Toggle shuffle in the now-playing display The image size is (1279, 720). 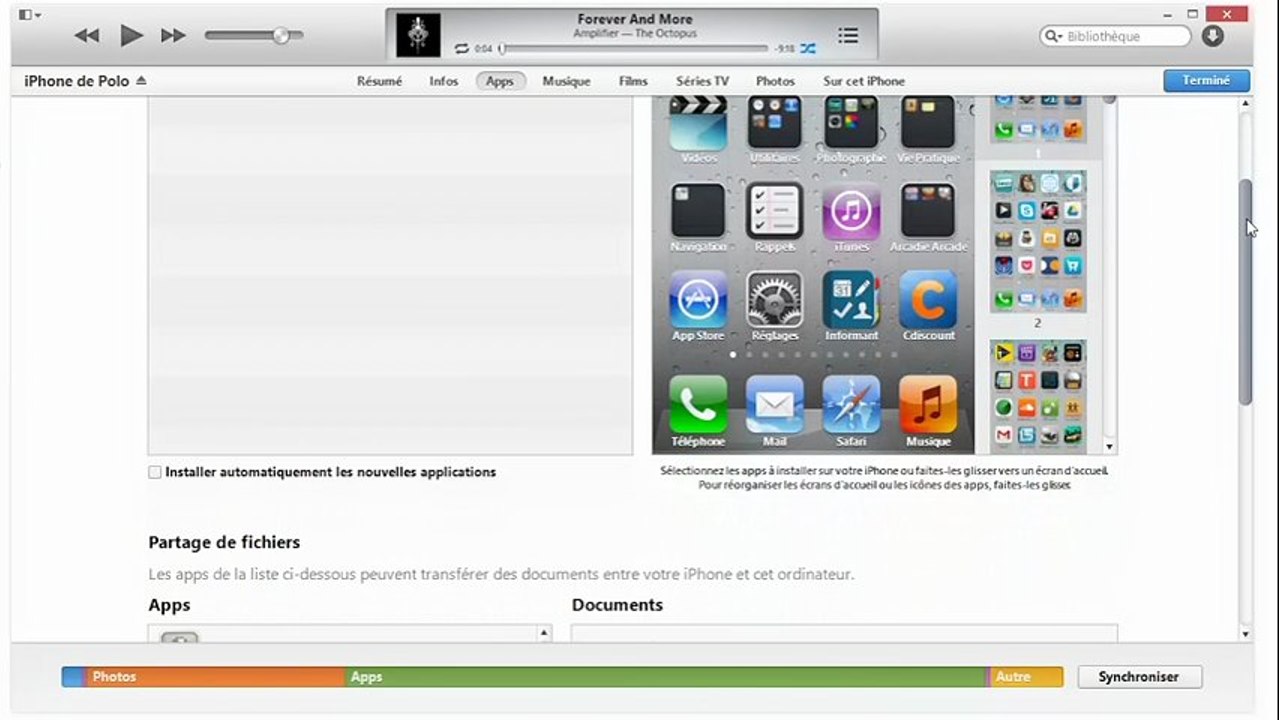(x=808, y=48)
